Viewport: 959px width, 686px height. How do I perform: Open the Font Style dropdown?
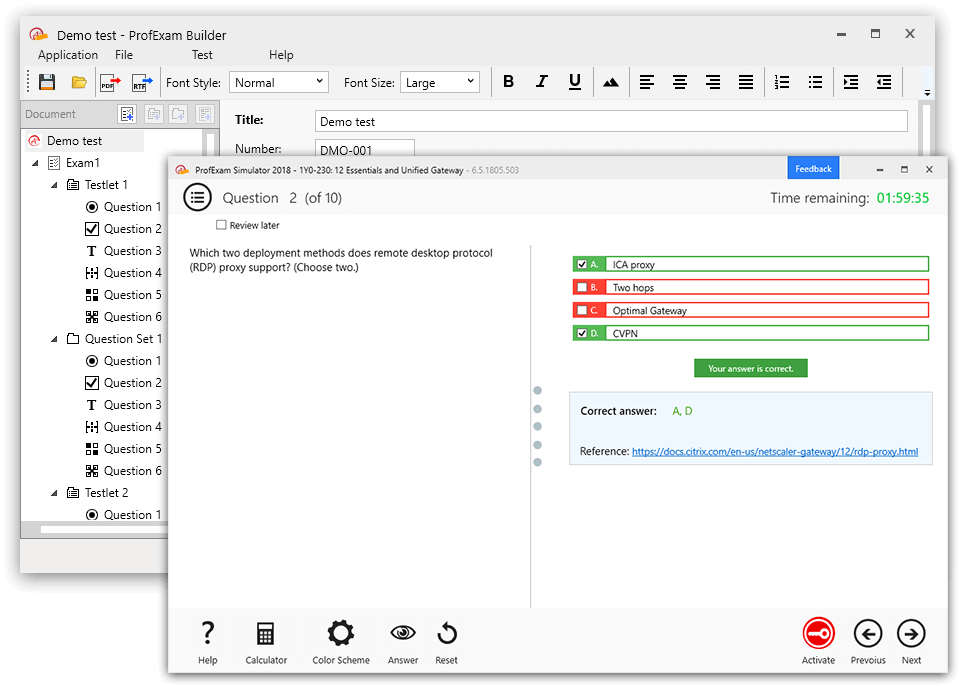click(x=279, y=82)
